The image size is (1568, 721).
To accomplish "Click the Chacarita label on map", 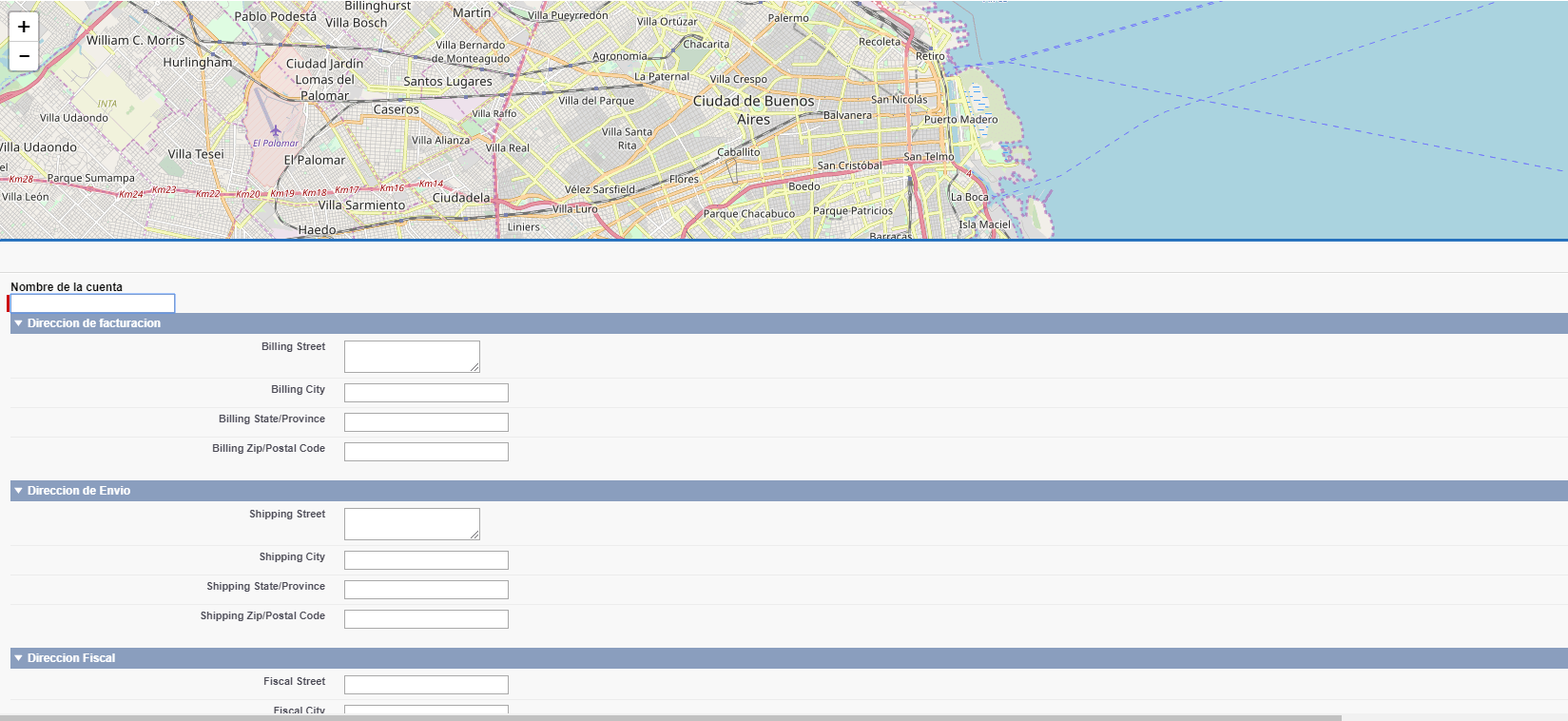I will [x=707, y=44].
